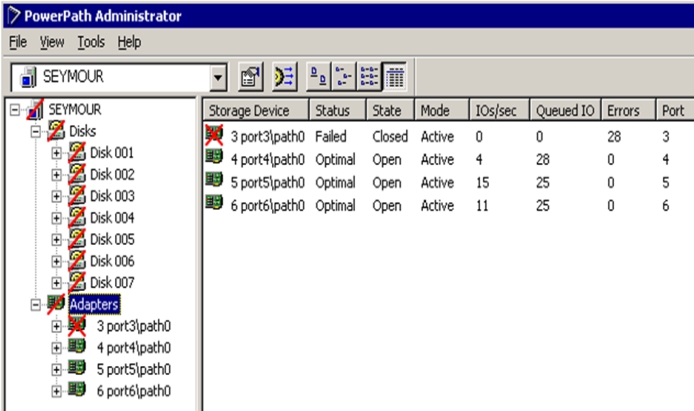Screen dimensions: 694x411
Task: Click the 4 port4\path0 row icon in list
Action: [x=214, y=157]
